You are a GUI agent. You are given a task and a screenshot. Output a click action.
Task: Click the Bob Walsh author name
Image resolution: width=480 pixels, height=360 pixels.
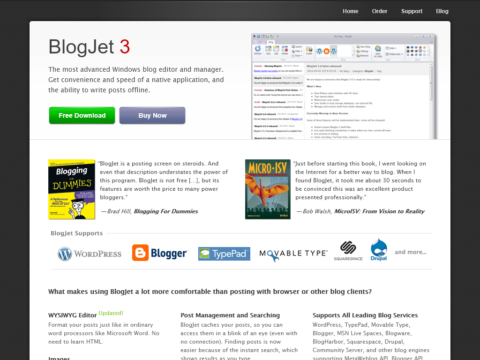coord(317,211)
